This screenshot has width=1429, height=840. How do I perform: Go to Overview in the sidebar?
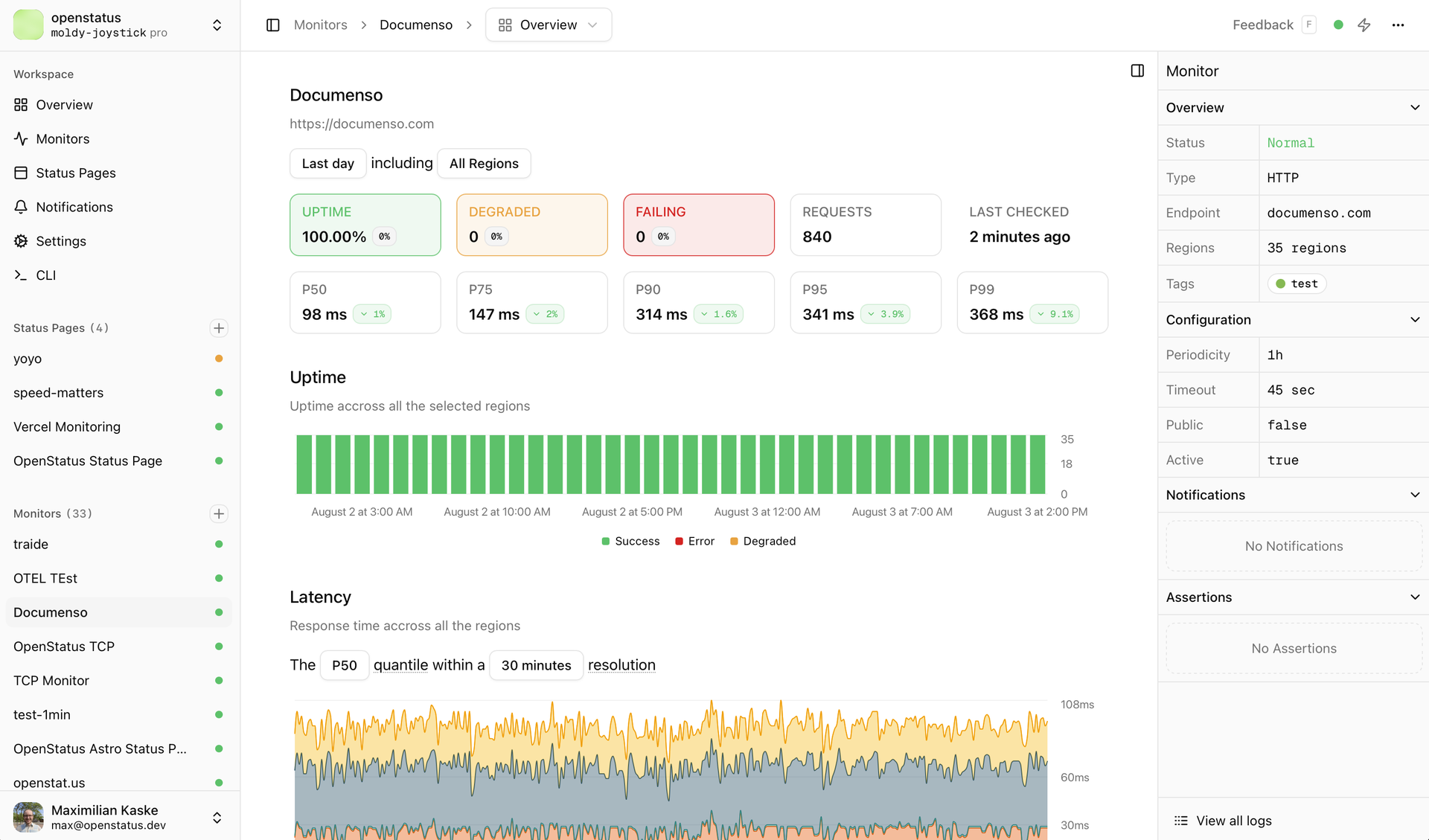click(119, 105)
